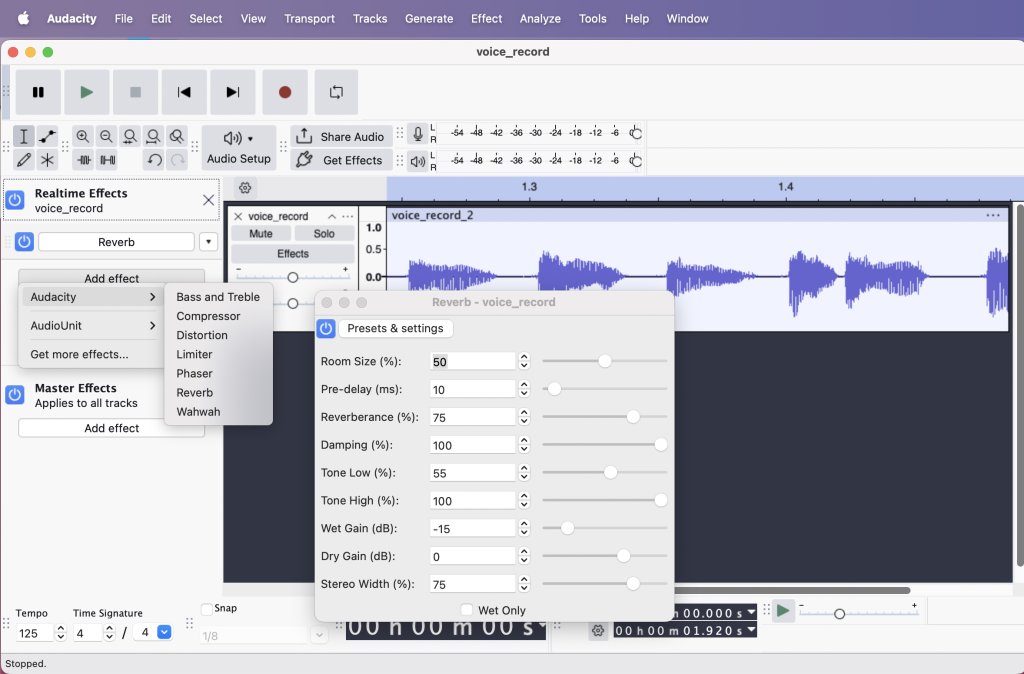Skip to start of the track

point(184,92)
